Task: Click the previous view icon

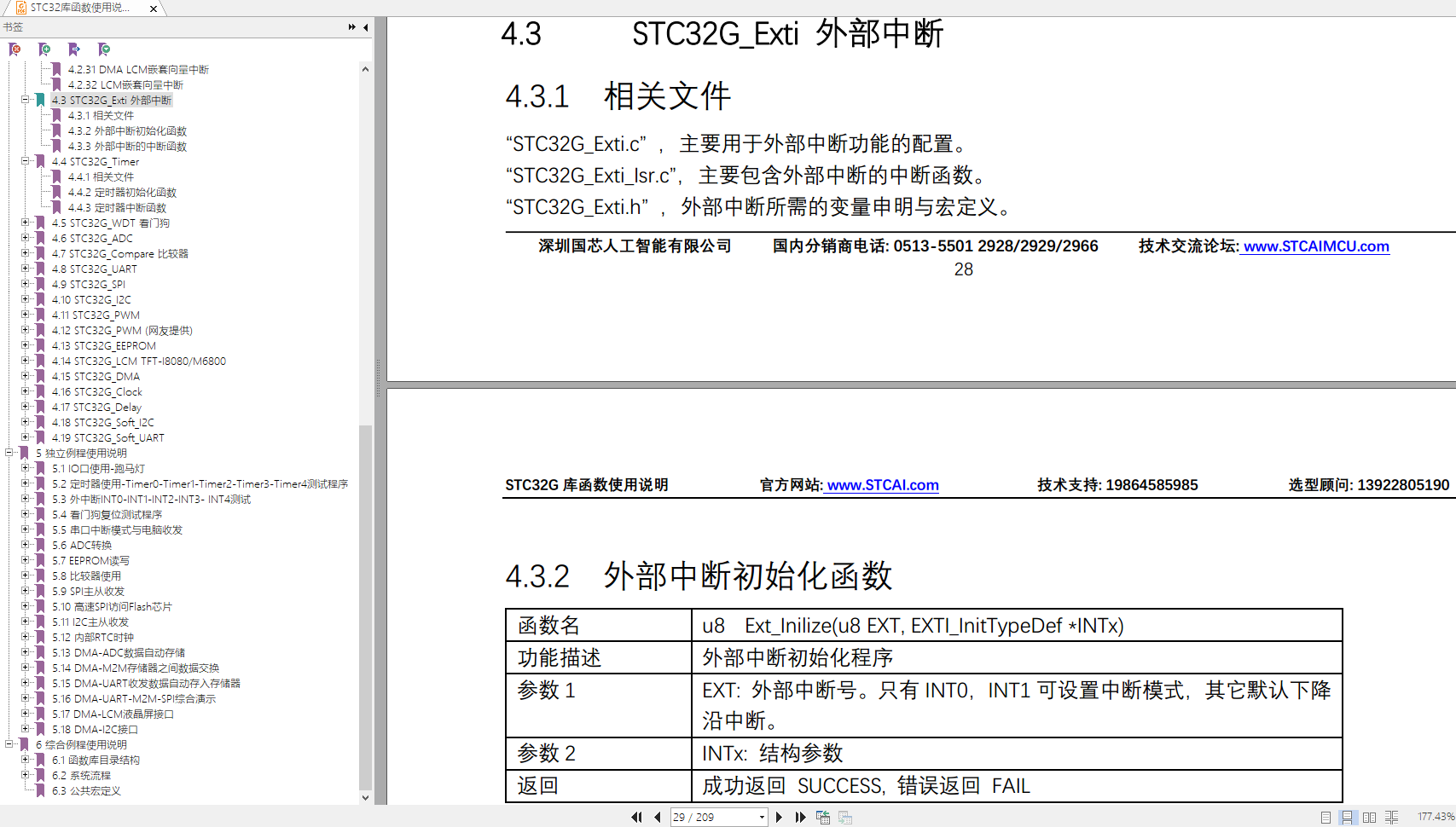Action: click(x=823, y=817)
